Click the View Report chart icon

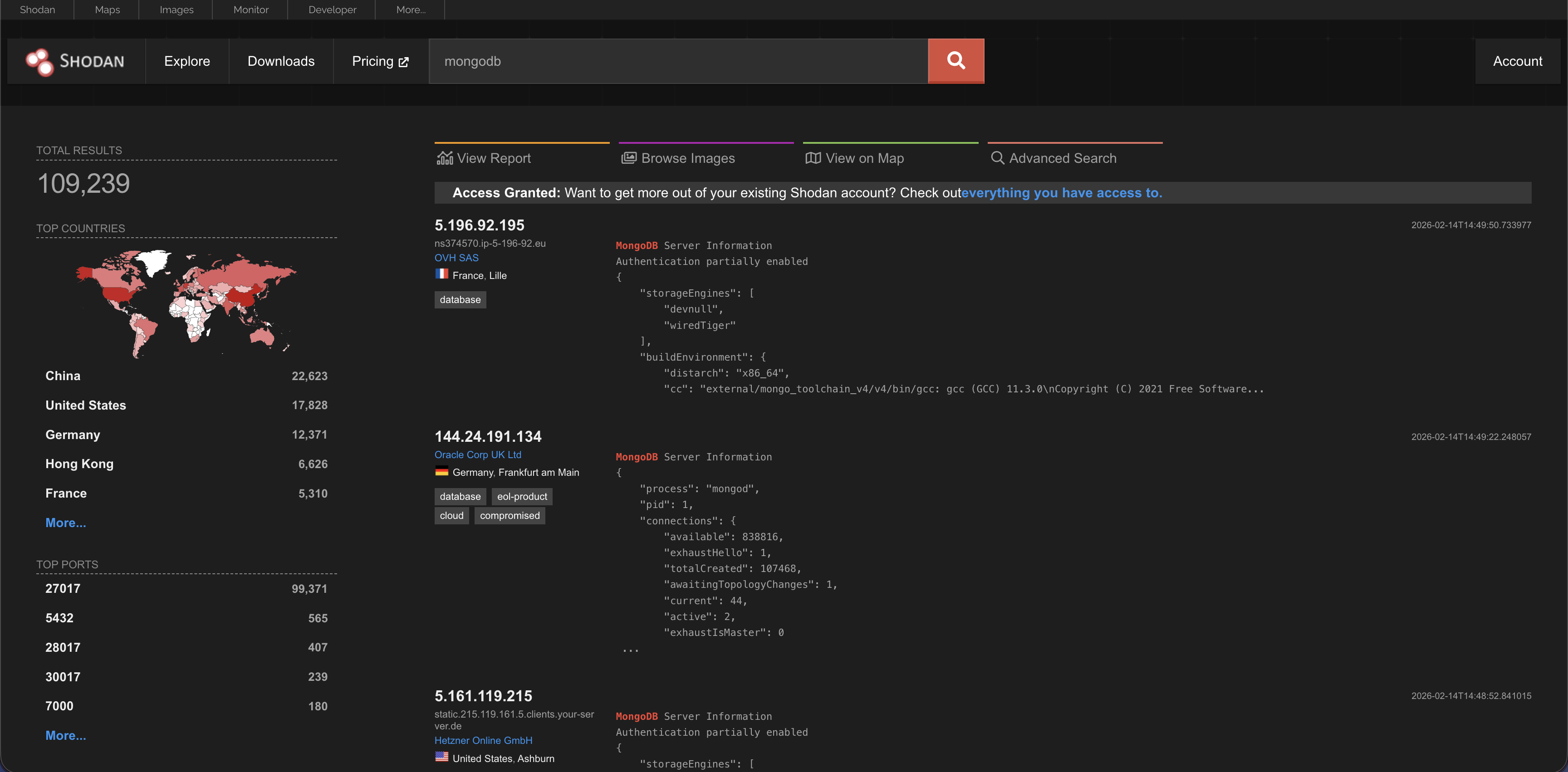click(x=444, y=158)
